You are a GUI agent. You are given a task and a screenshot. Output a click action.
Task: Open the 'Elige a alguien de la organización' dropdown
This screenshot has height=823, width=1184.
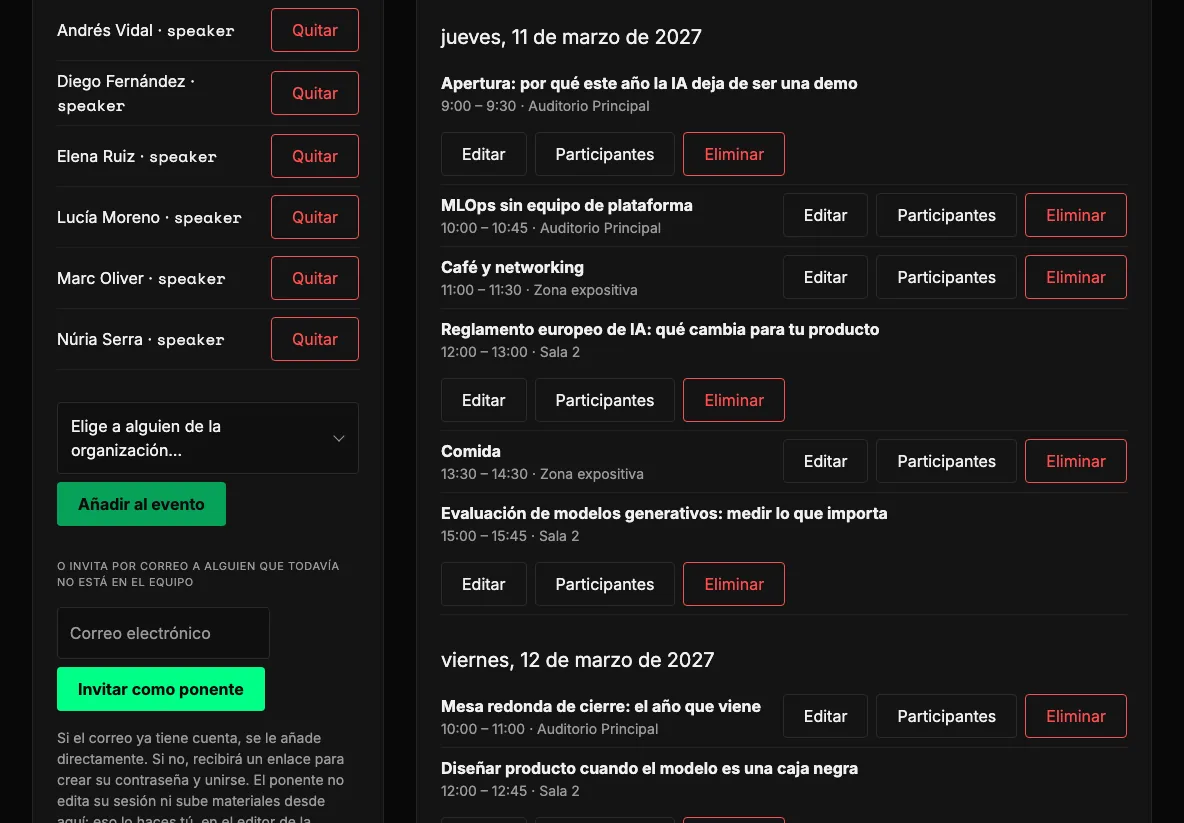click(x=208, y=438)
